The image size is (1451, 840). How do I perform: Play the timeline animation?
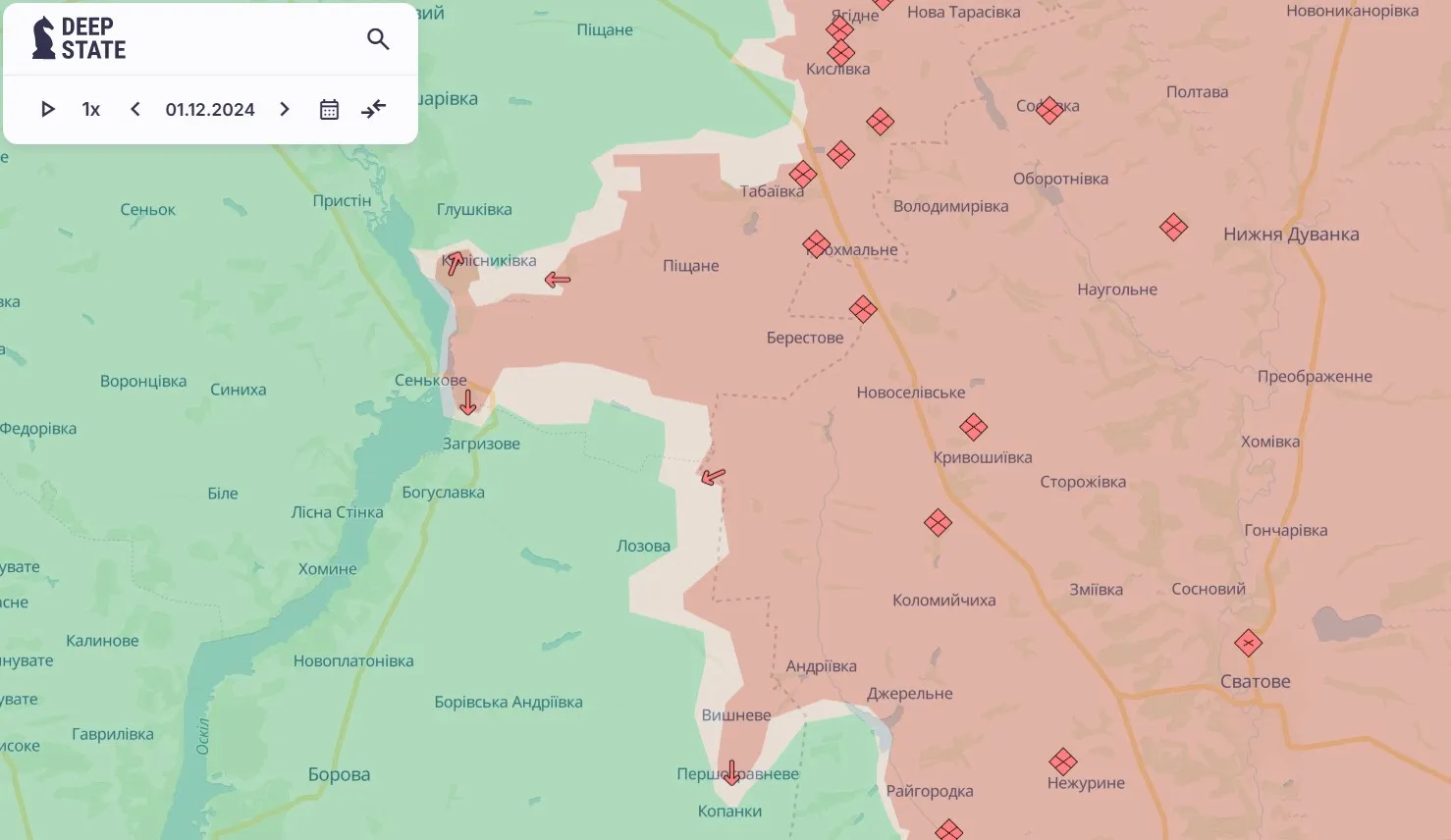[x=47, y=109]
